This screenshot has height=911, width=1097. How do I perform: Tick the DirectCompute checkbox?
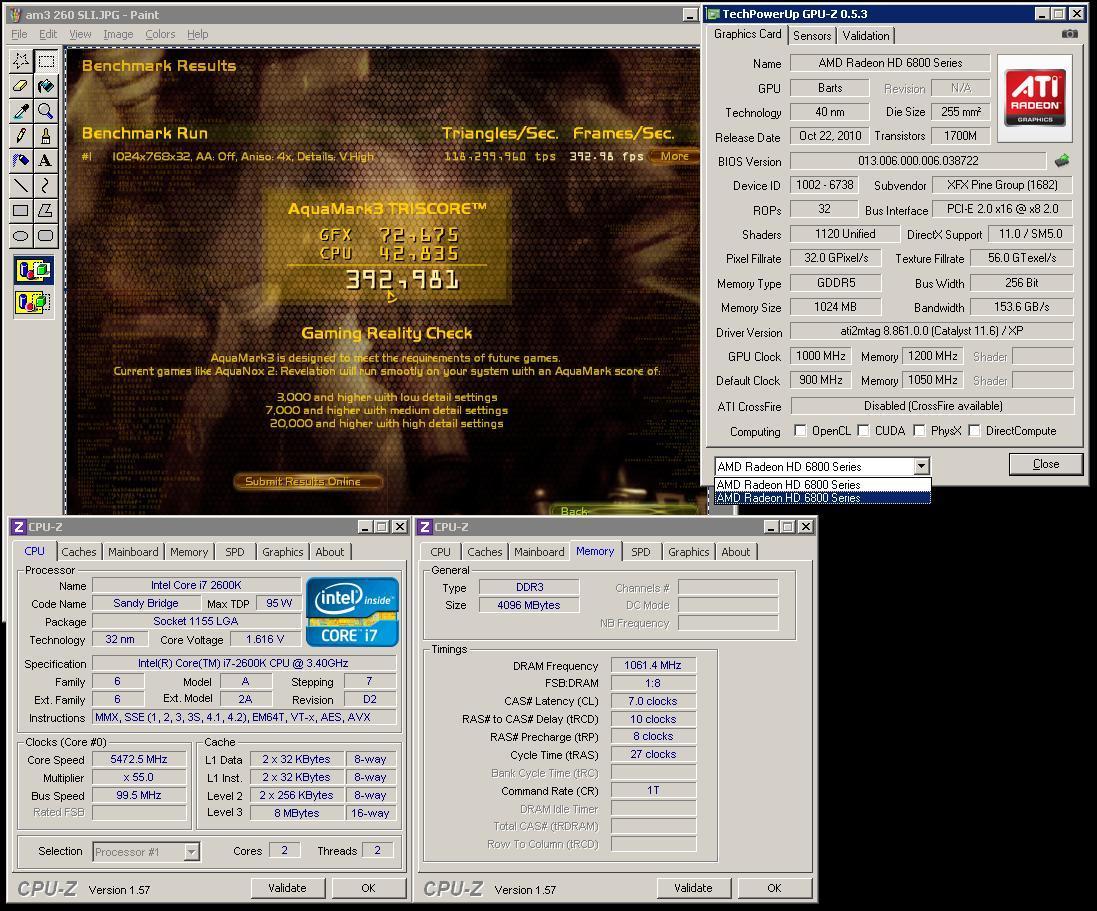pos(974,430)
